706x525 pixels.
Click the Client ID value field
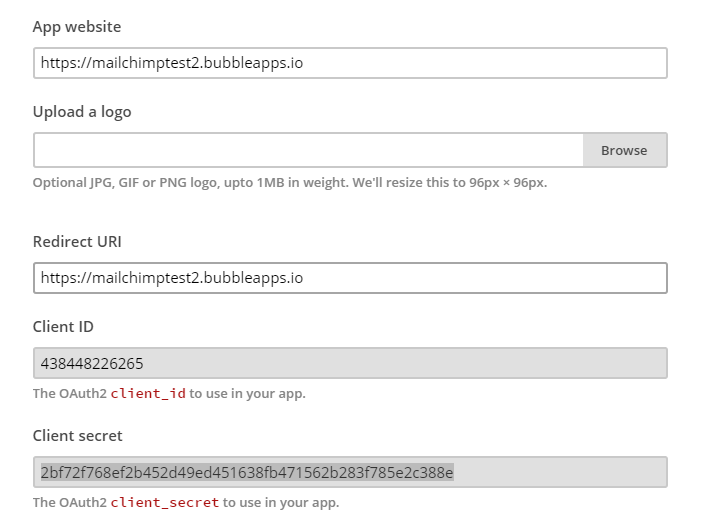[350, 363]
